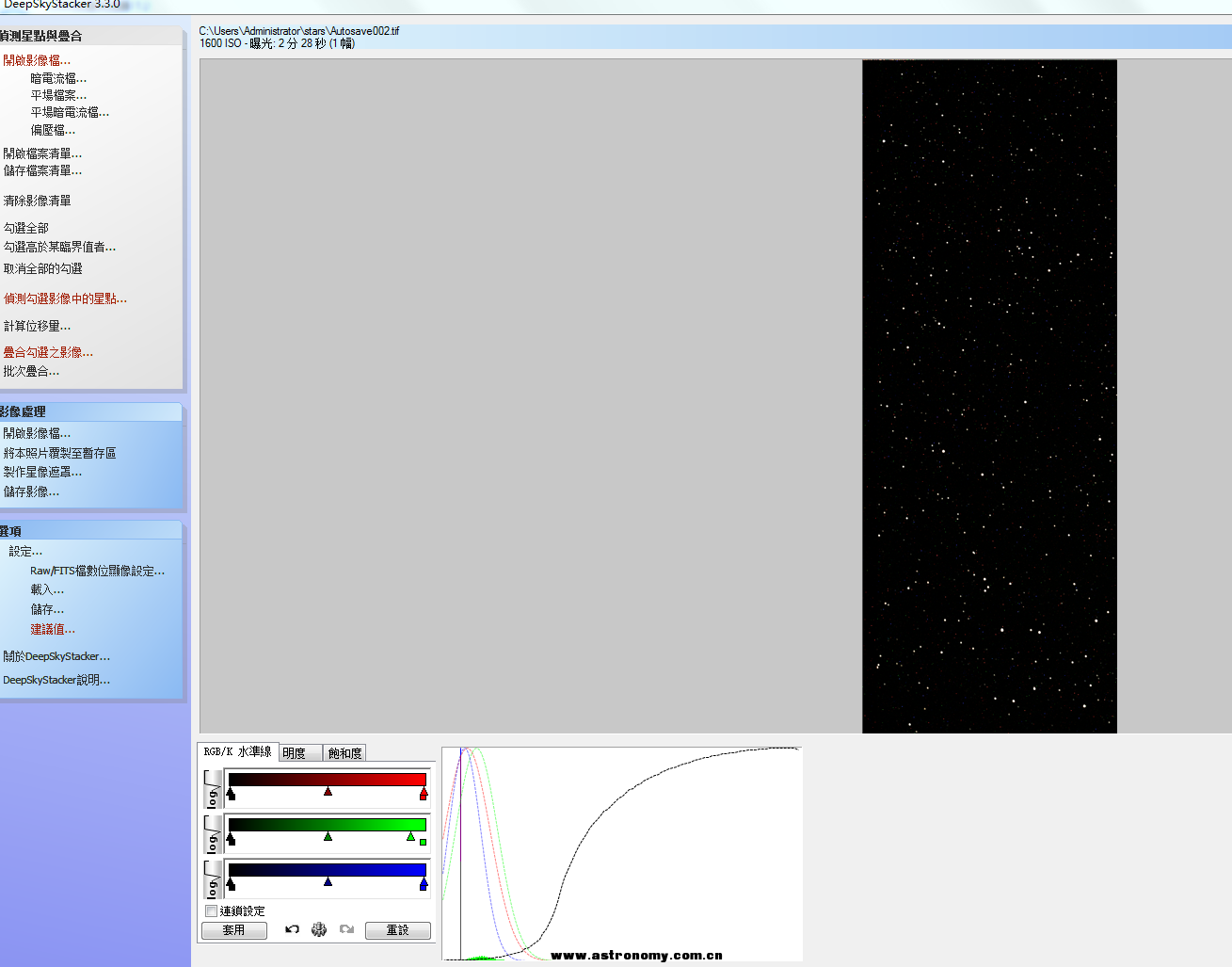
Task: Click the red gradient color bar
Action: pos(327,780)
